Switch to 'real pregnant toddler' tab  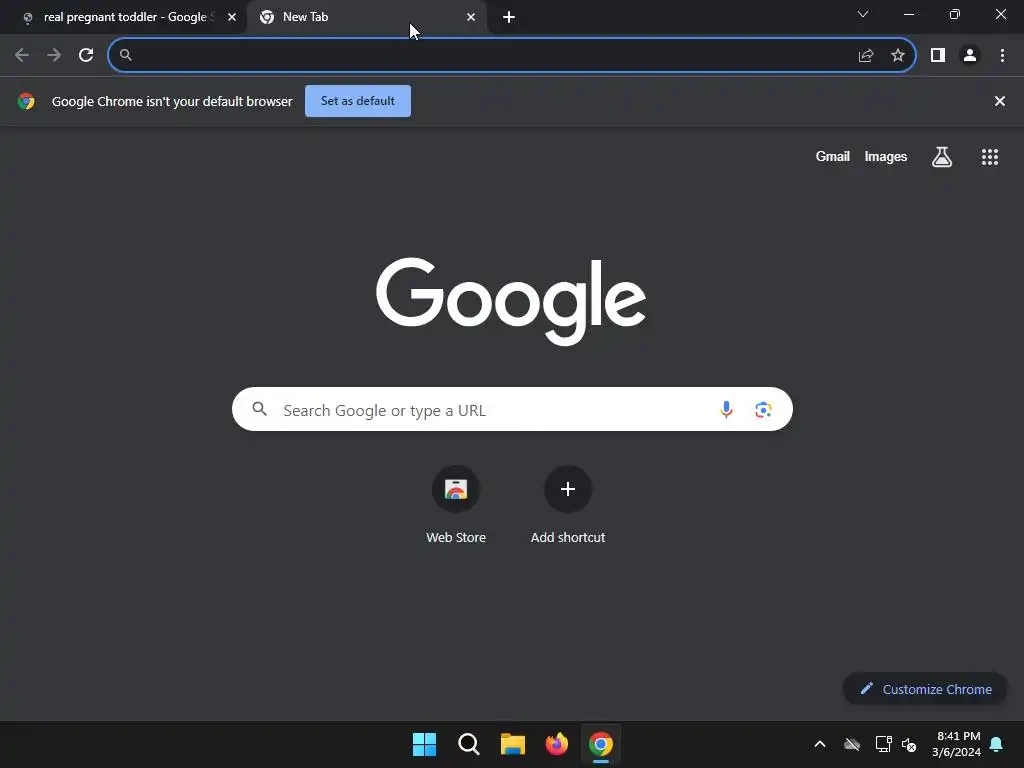(x=123, y=17)
